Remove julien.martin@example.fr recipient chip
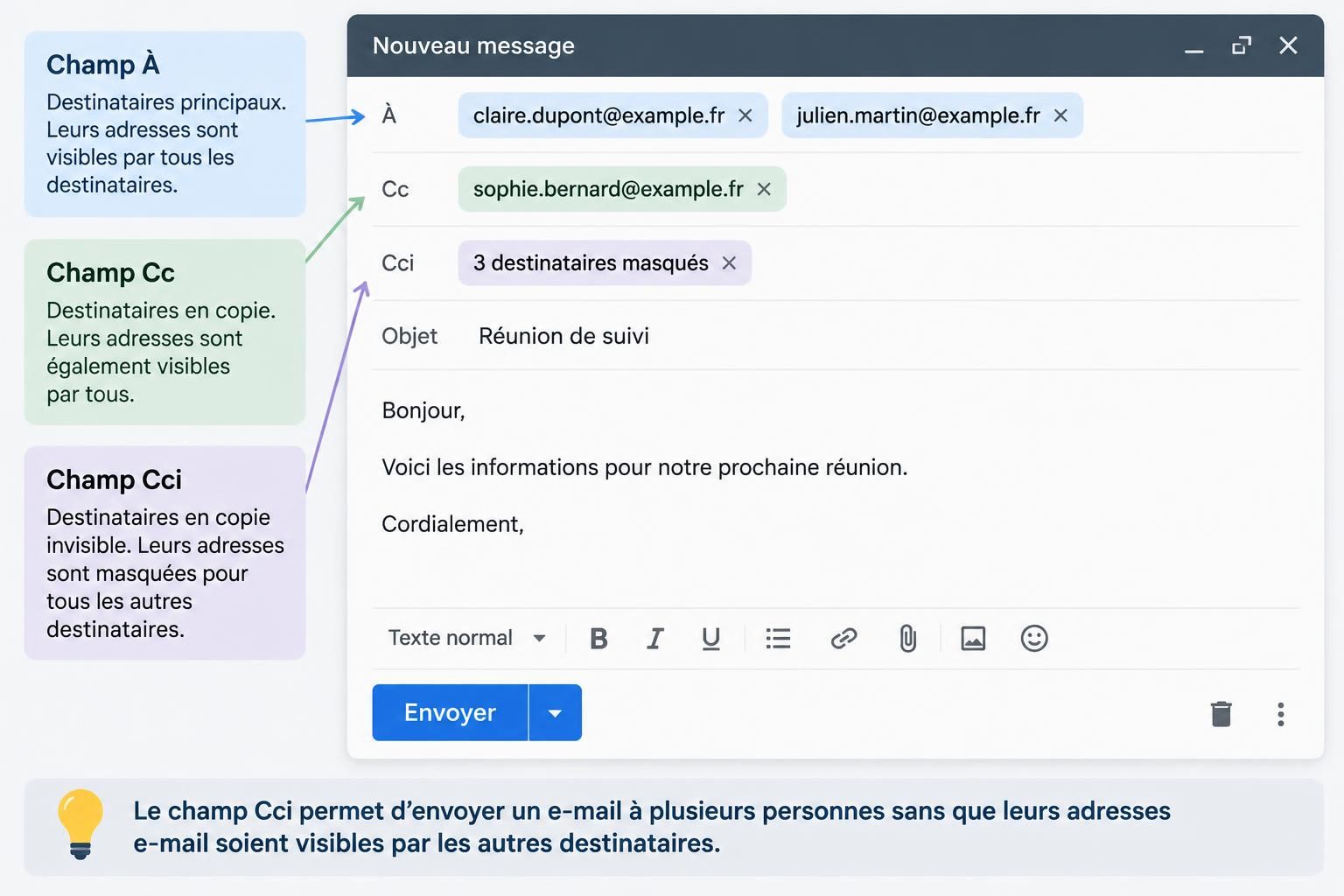The width and height of the screenshot is (1344, 896). coord(1060,115)
